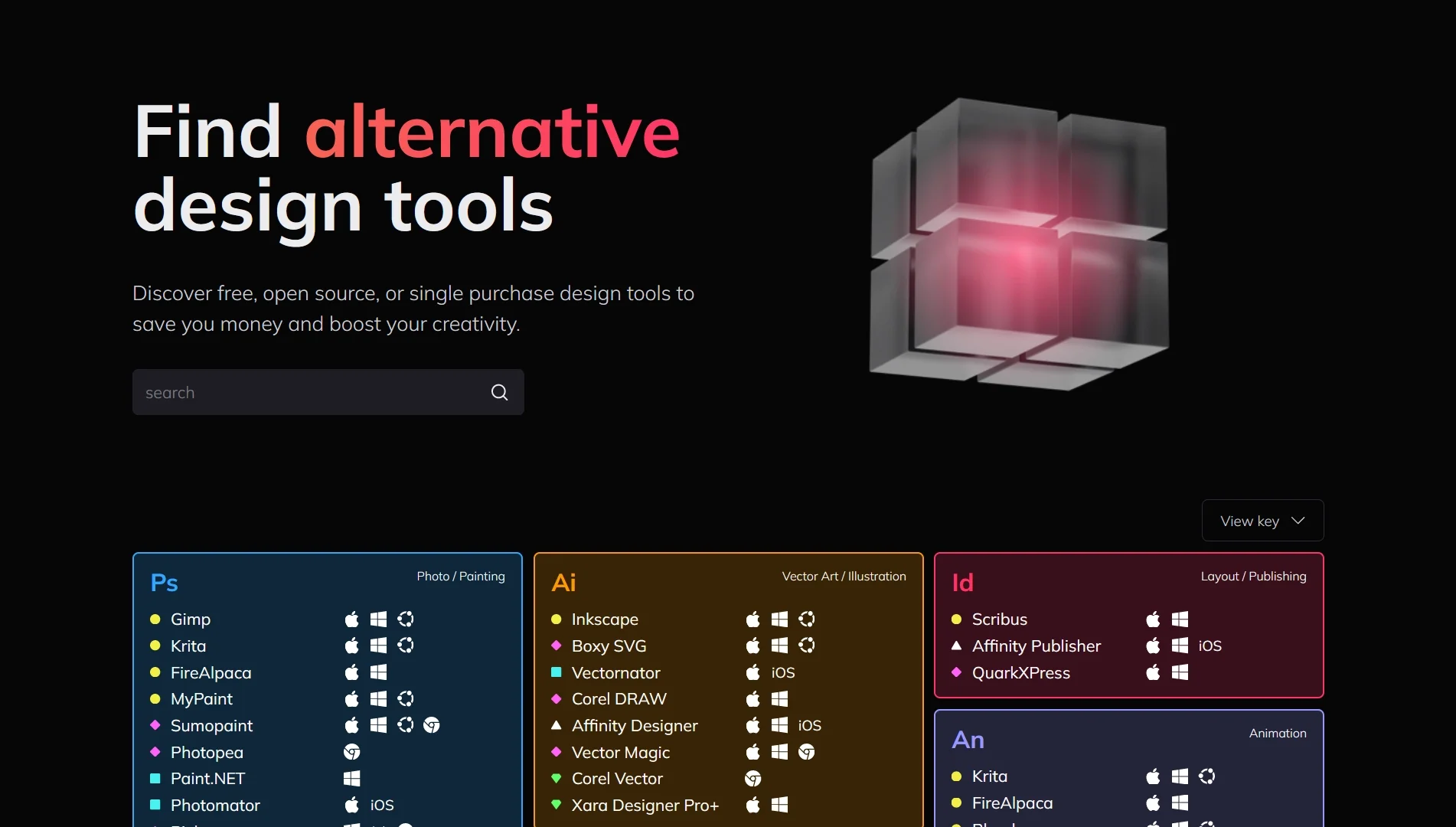Click the Vector Art / Illustration label
This screenshot has width=1456, height=827.
point(844,576)
